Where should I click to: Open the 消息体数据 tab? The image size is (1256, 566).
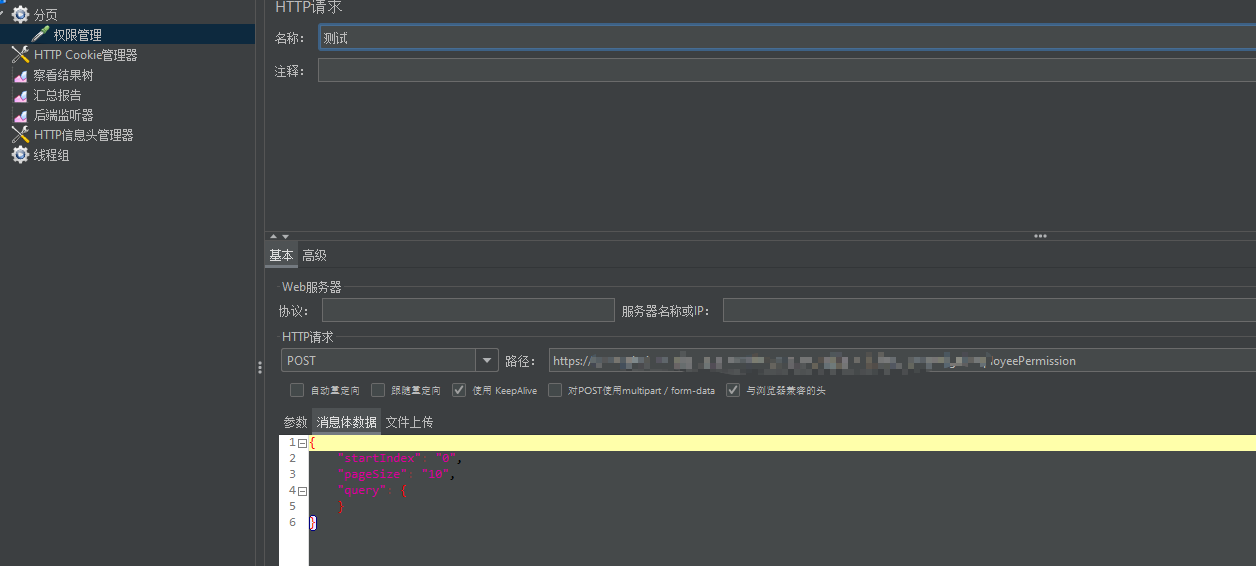(347, 422)
